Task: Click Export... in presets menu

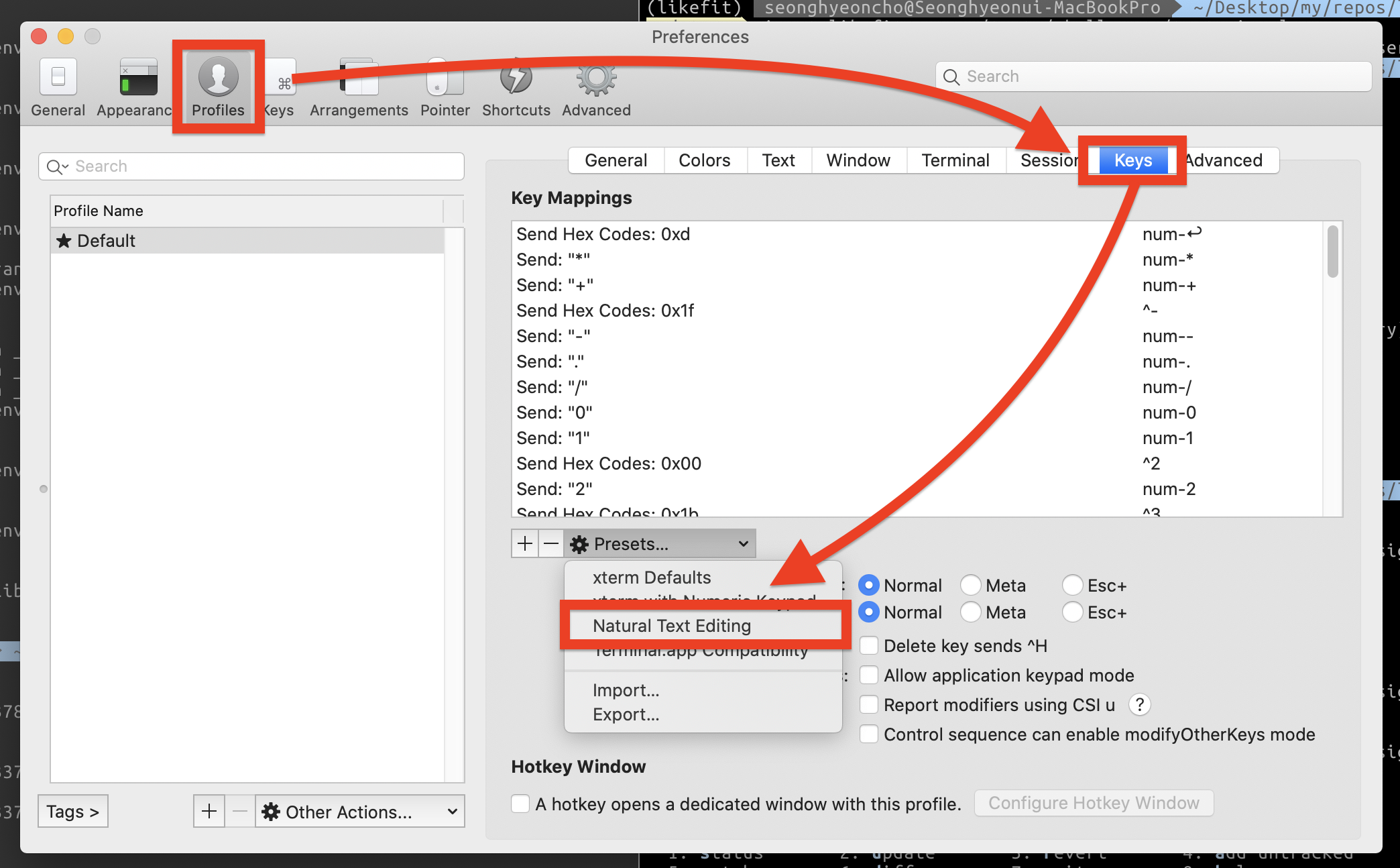Action: tap(626, 714)
